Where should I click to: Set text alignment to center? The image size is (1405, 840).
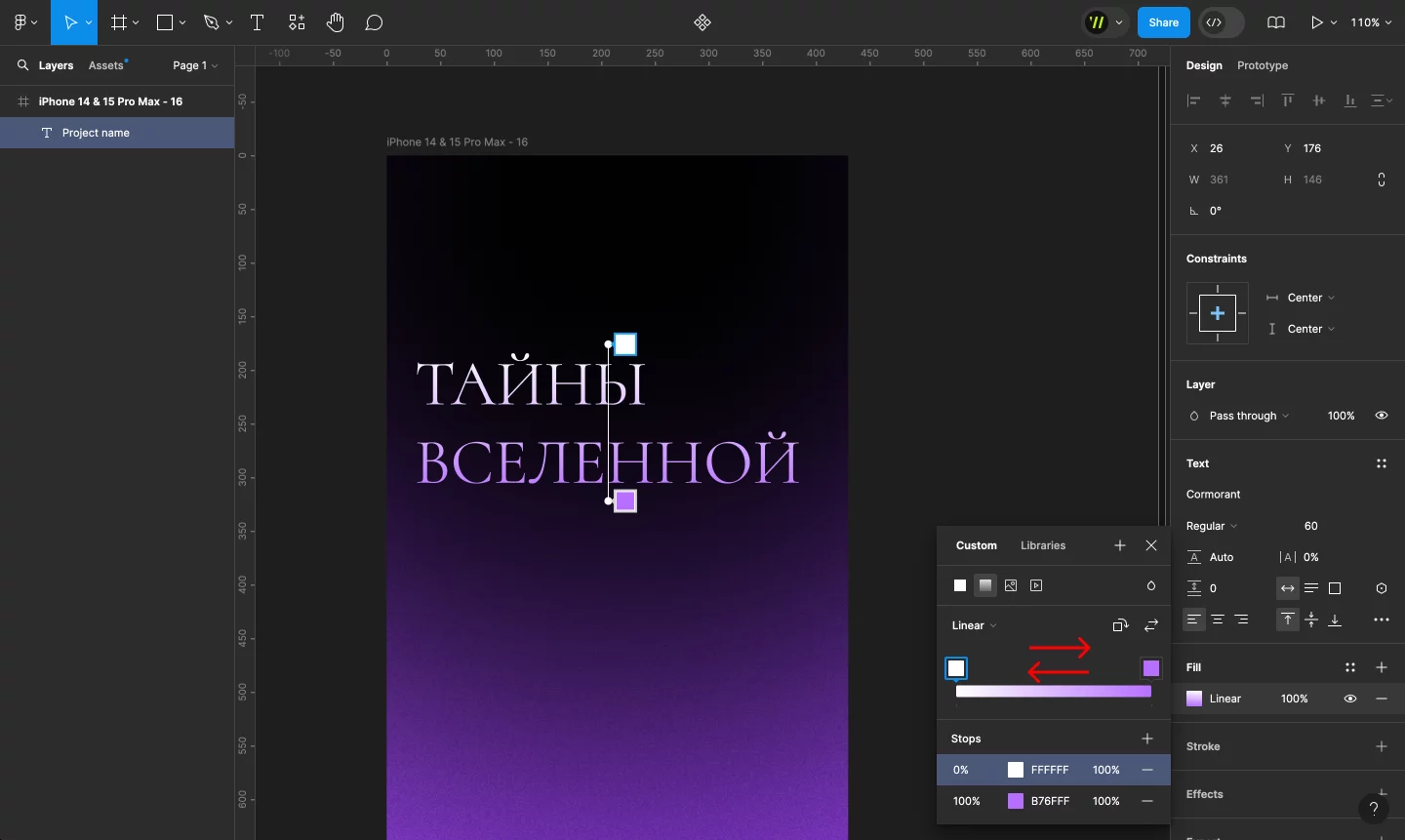click(1218, 620)
